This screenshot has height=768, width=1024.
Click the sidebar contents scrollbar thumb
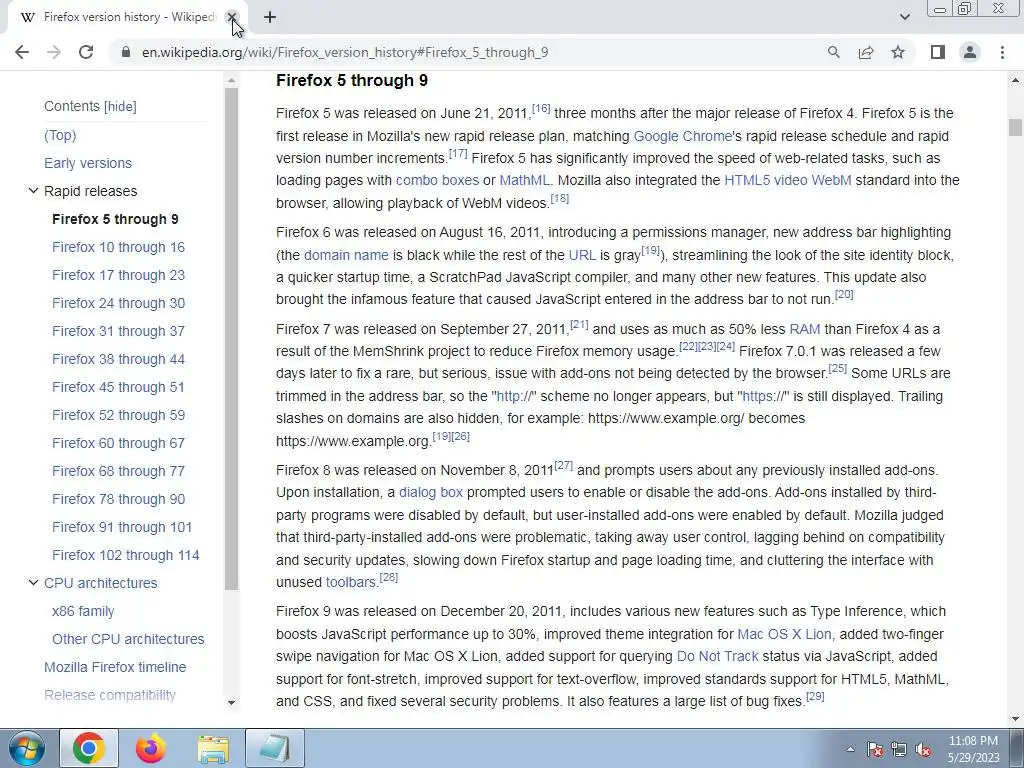point(231,338)
